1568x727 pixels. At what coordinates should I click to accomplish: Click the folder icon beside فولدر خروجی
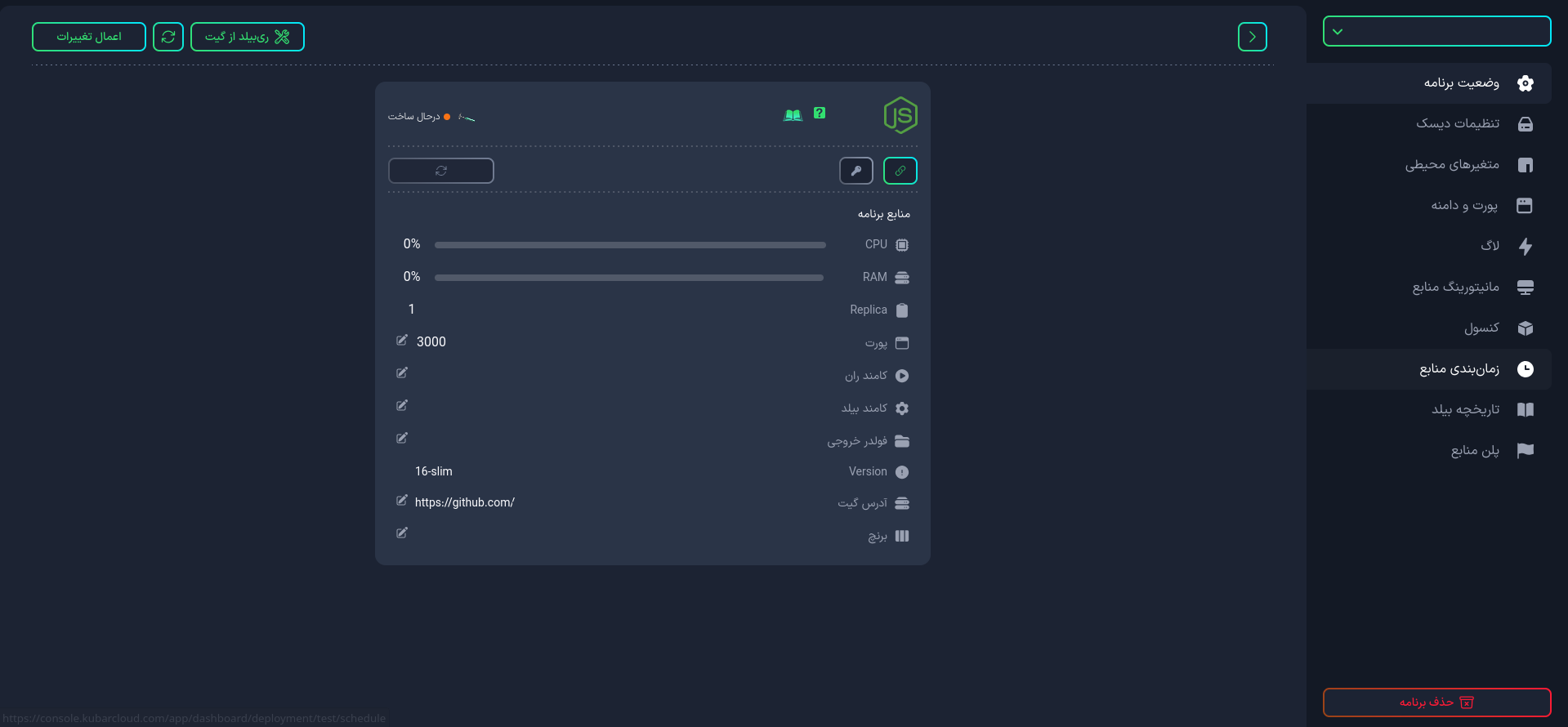pyautogui.click(x=902, y=441)
